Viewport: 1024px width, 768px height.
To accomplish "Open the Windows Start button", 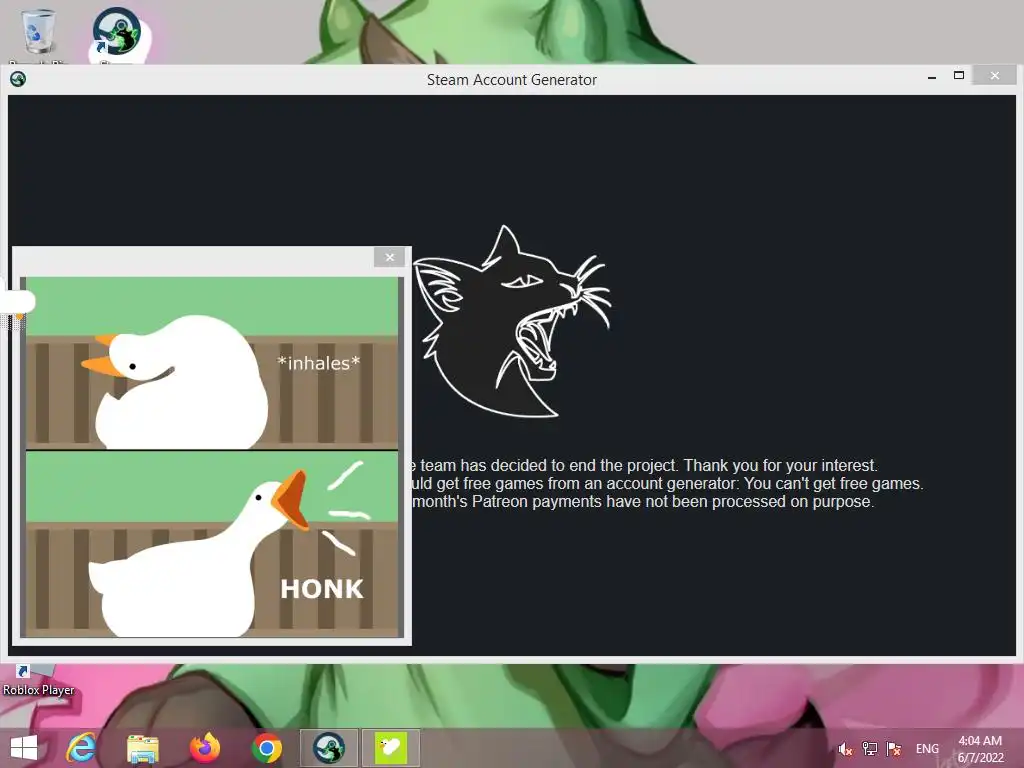I will point(24,748).
